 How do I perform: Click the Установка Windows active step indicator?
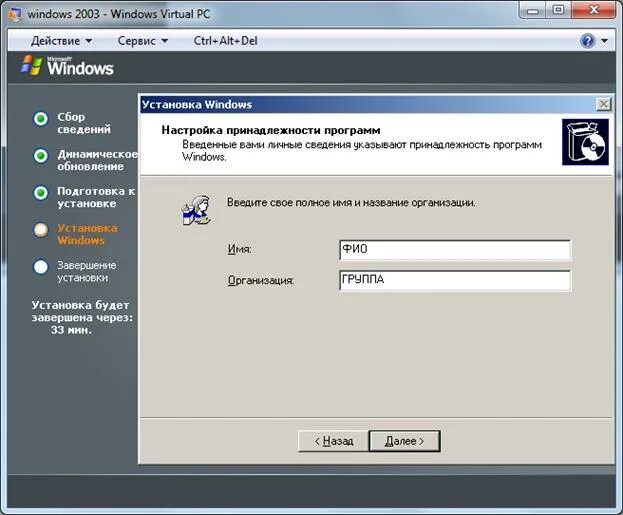(x=41, y=230)
